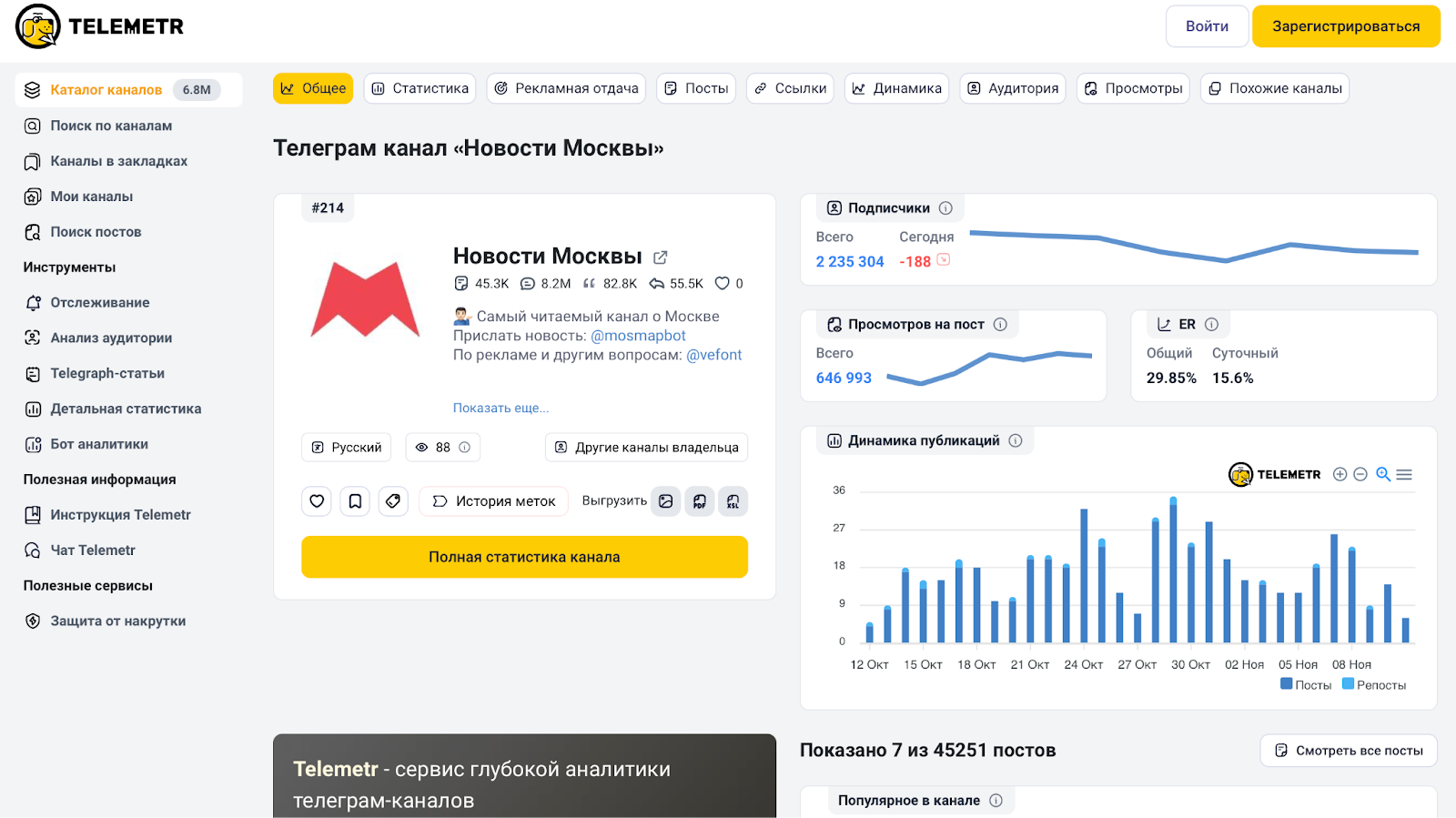Open the Общее tab
The image size is (1456, 818).
313,88
